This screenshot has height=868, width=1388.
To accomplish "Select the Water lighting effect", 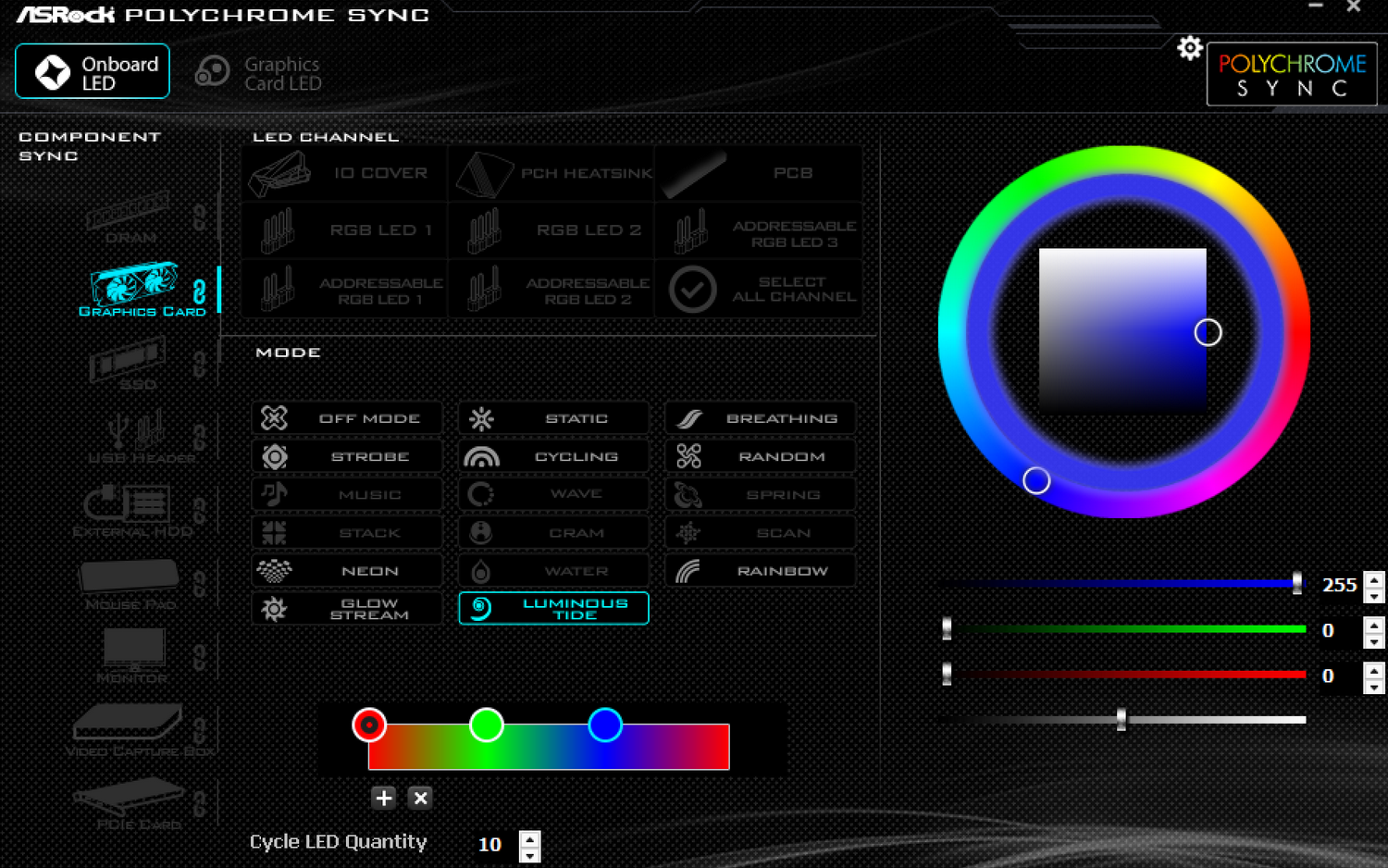I will coord(552,570).
